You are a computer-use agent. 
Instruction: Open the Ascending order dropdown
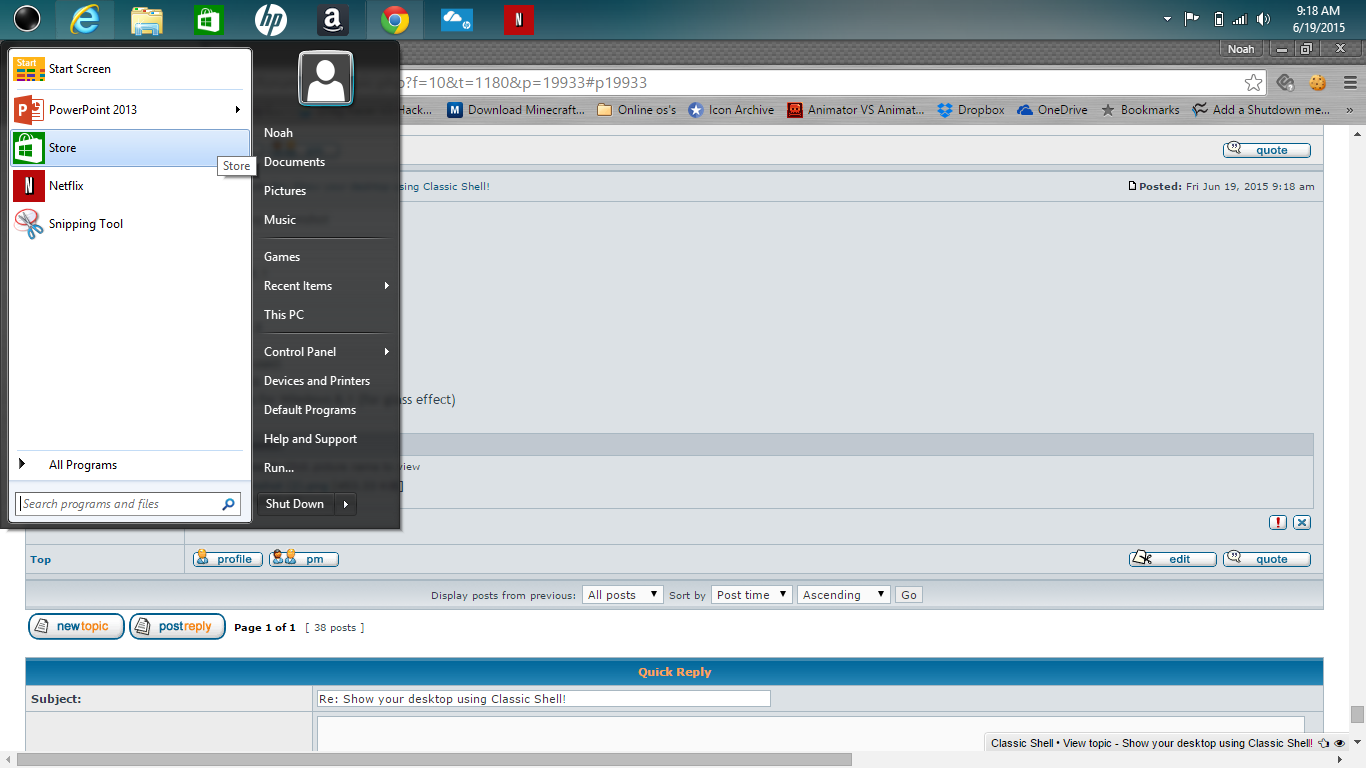tap(844, 595)
